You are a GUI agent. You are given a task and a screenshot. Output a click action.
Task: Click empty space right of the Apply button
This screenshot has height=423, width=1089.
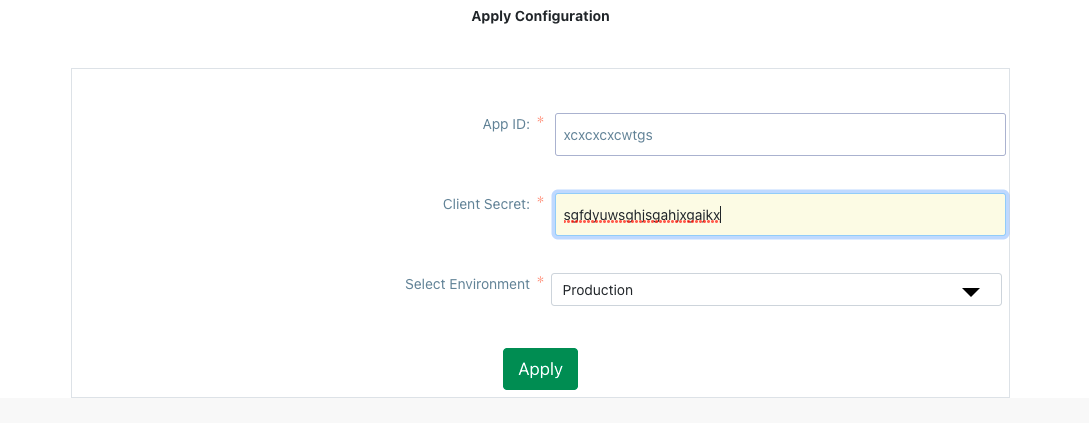(780, 369)
